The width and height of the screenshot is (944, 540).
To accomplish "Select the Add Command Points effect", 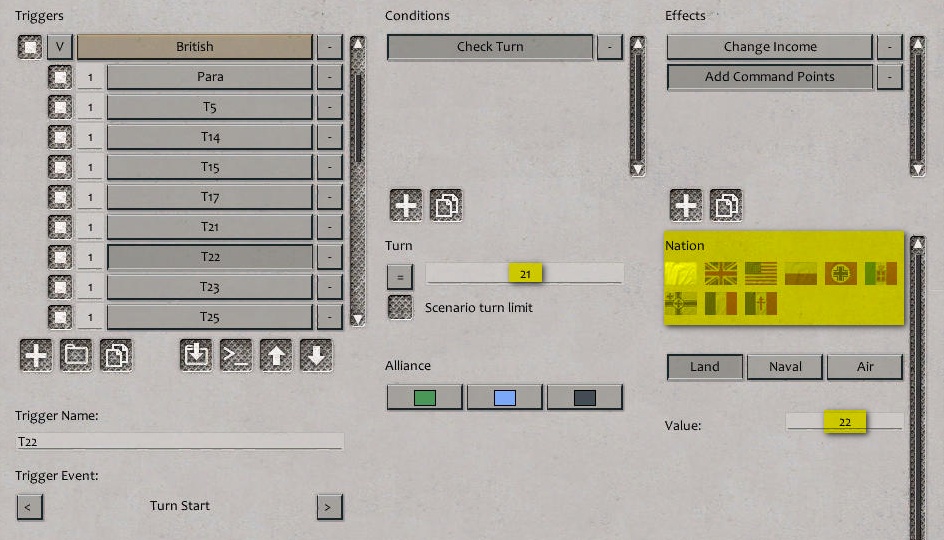I will [770, 77].
